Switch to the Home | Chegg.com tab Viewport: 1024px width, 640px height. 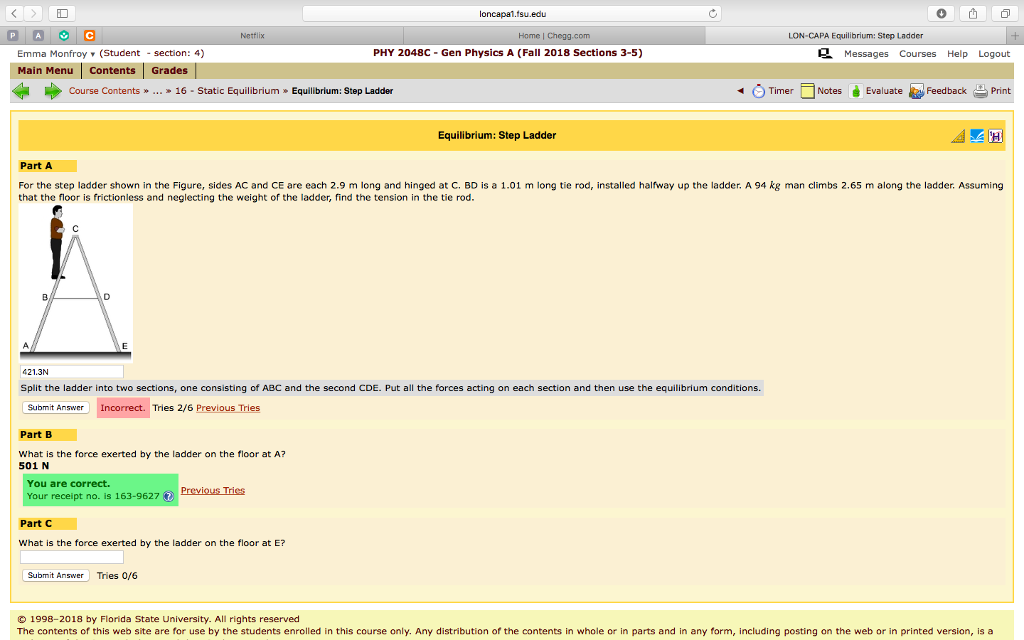[554, 35]
